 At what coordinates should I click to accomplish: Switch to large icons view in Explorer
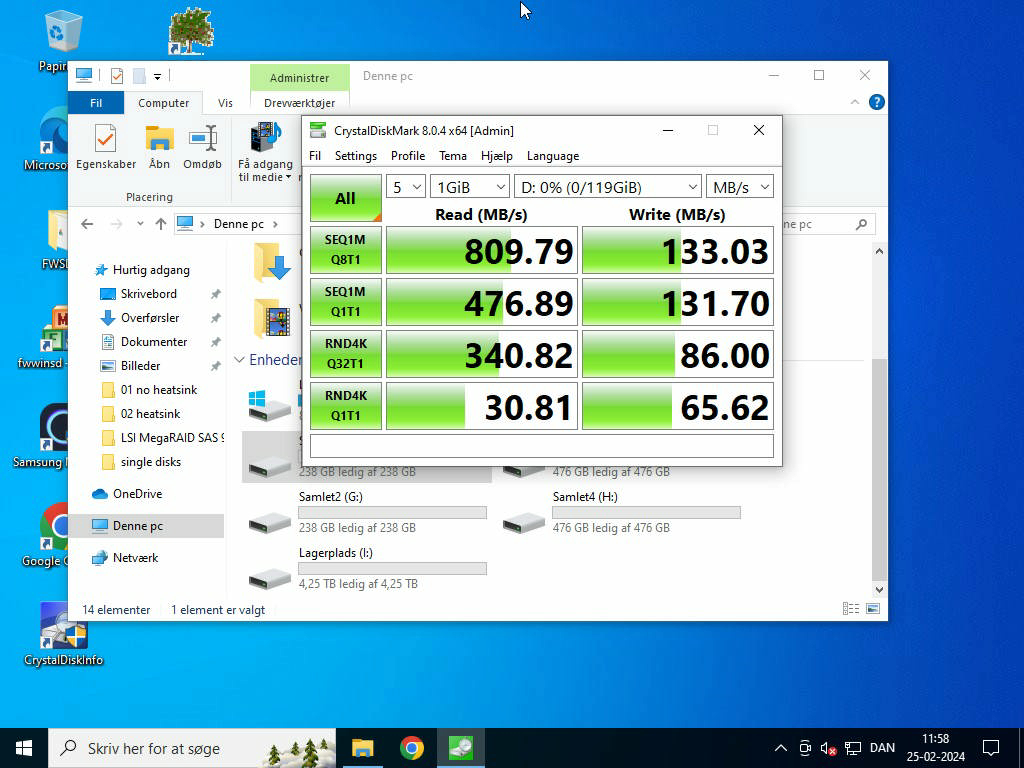pyautogui.click(x=873, y=609)
